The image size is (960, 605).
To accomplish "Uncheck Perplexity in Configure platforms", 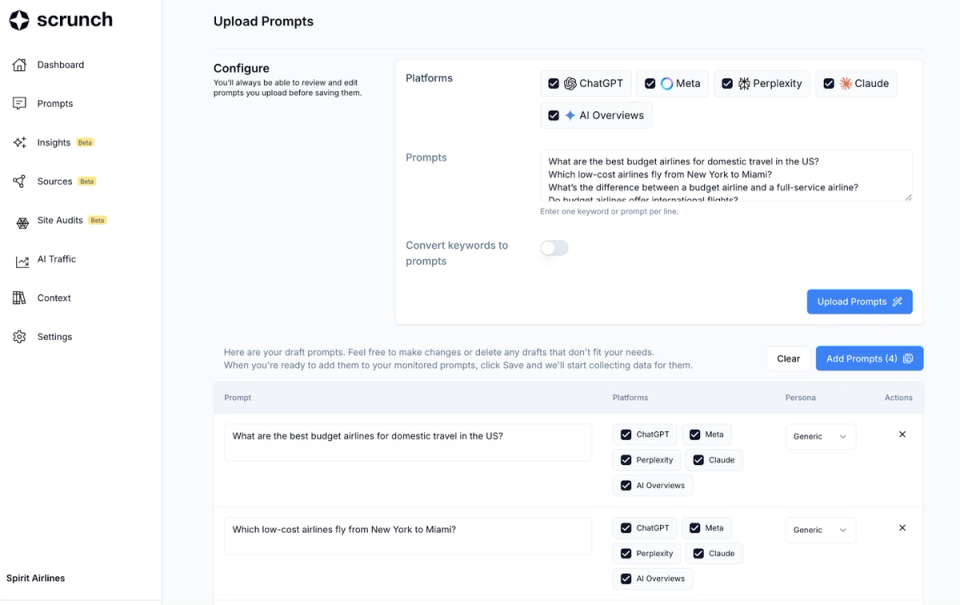I will pos(727,83).
